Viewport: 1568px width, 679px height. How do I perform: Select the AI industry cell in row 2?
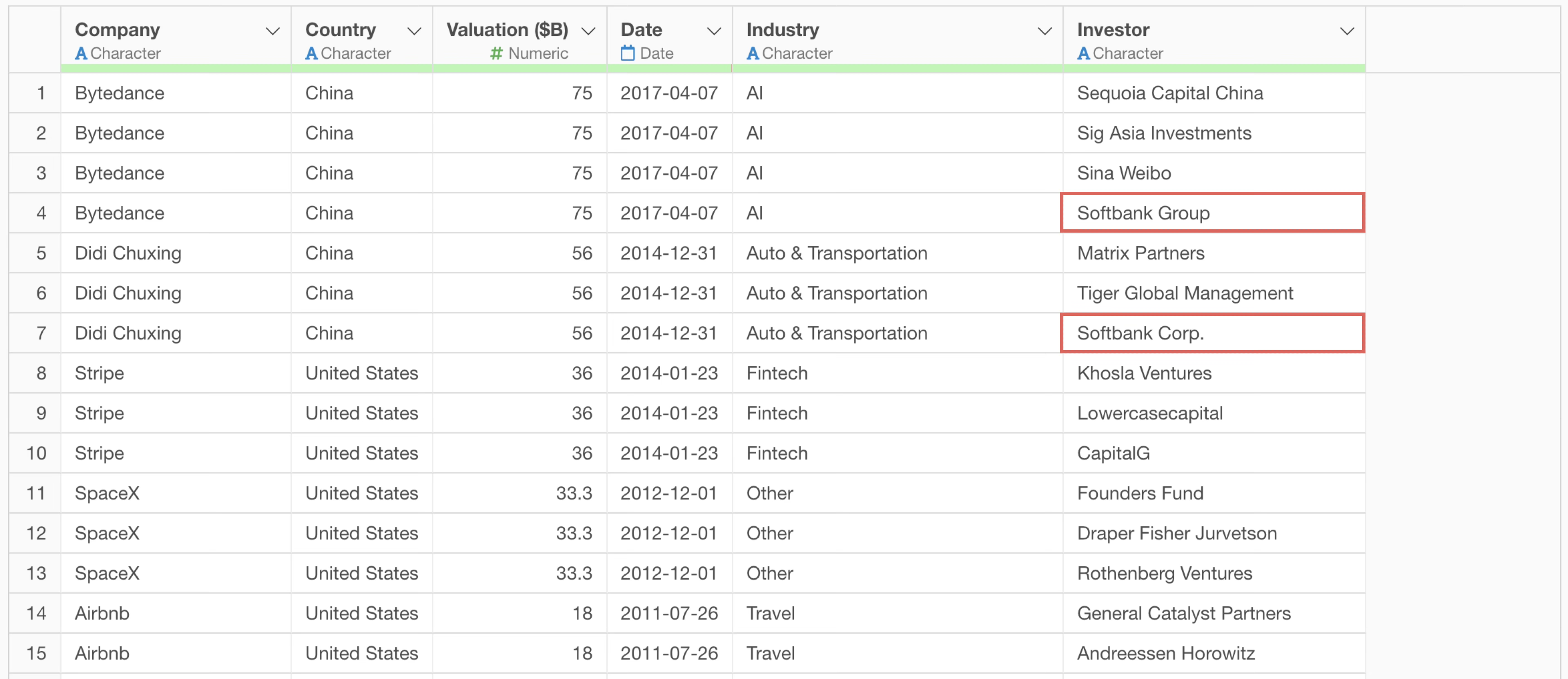(898, 133)
